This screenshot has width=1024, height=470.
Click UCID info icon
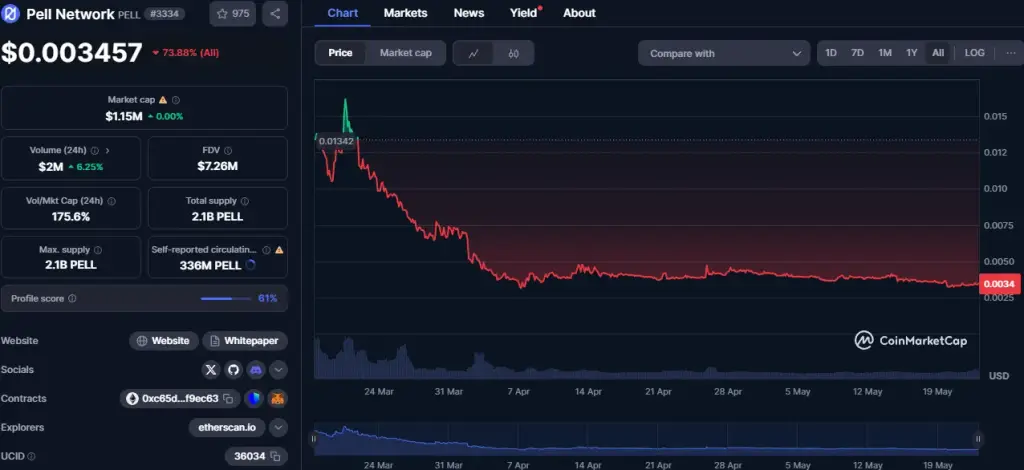coord(31,456)
